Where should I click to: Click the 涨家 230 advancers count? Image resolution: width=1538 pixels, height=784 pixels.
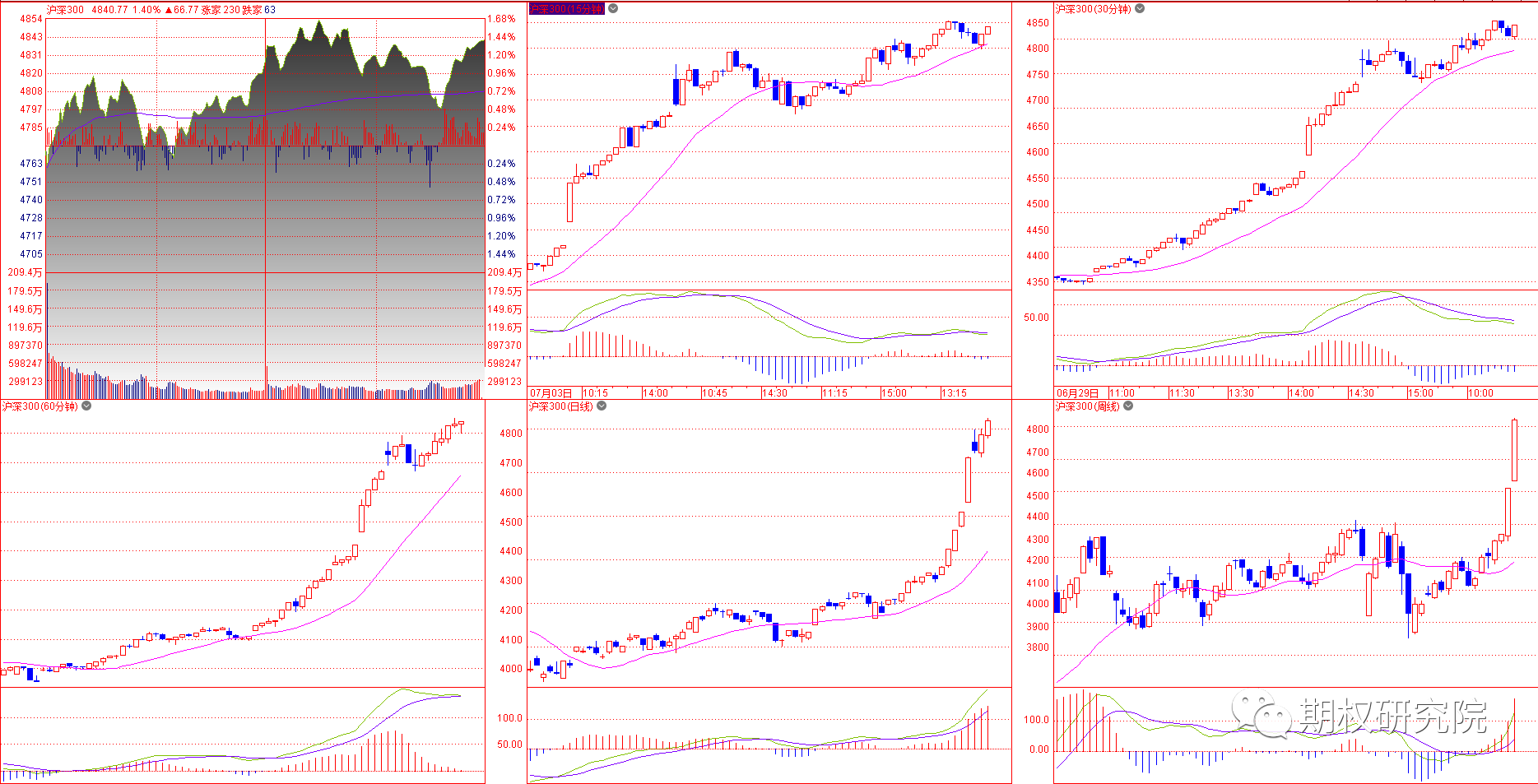point(221,10)
